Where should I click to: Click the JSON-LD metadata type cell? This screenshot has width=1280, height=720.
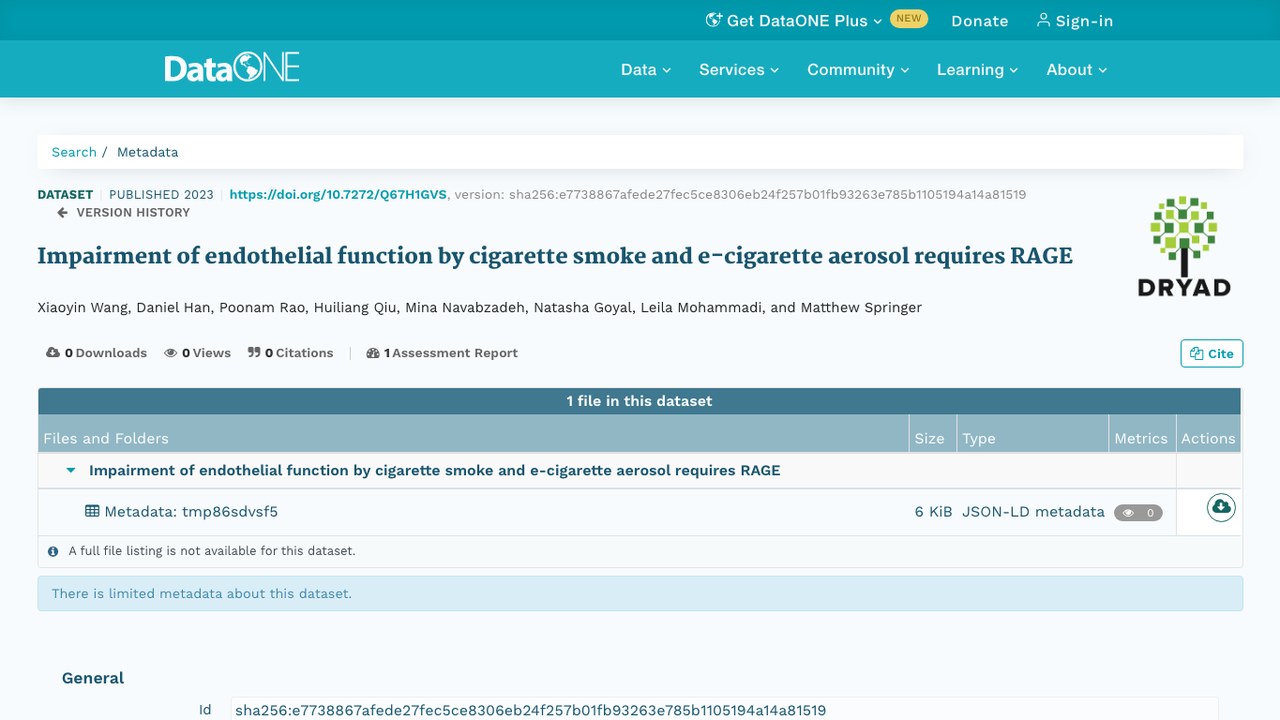tap(1033, 511)
